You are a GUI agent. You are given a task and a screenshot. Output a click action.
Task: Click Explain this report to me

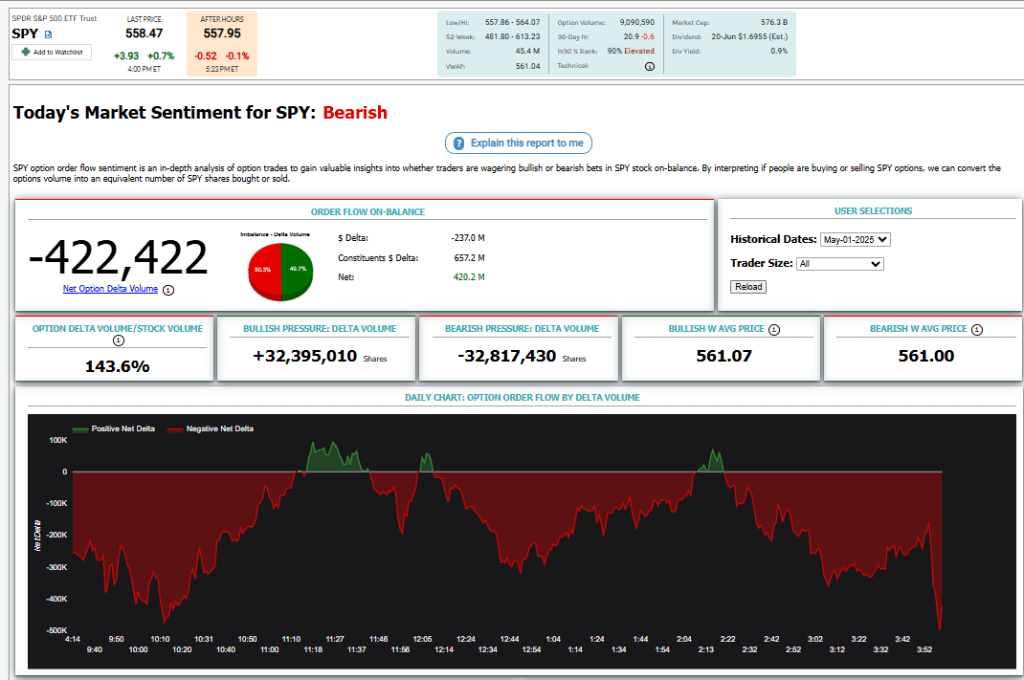519,143
